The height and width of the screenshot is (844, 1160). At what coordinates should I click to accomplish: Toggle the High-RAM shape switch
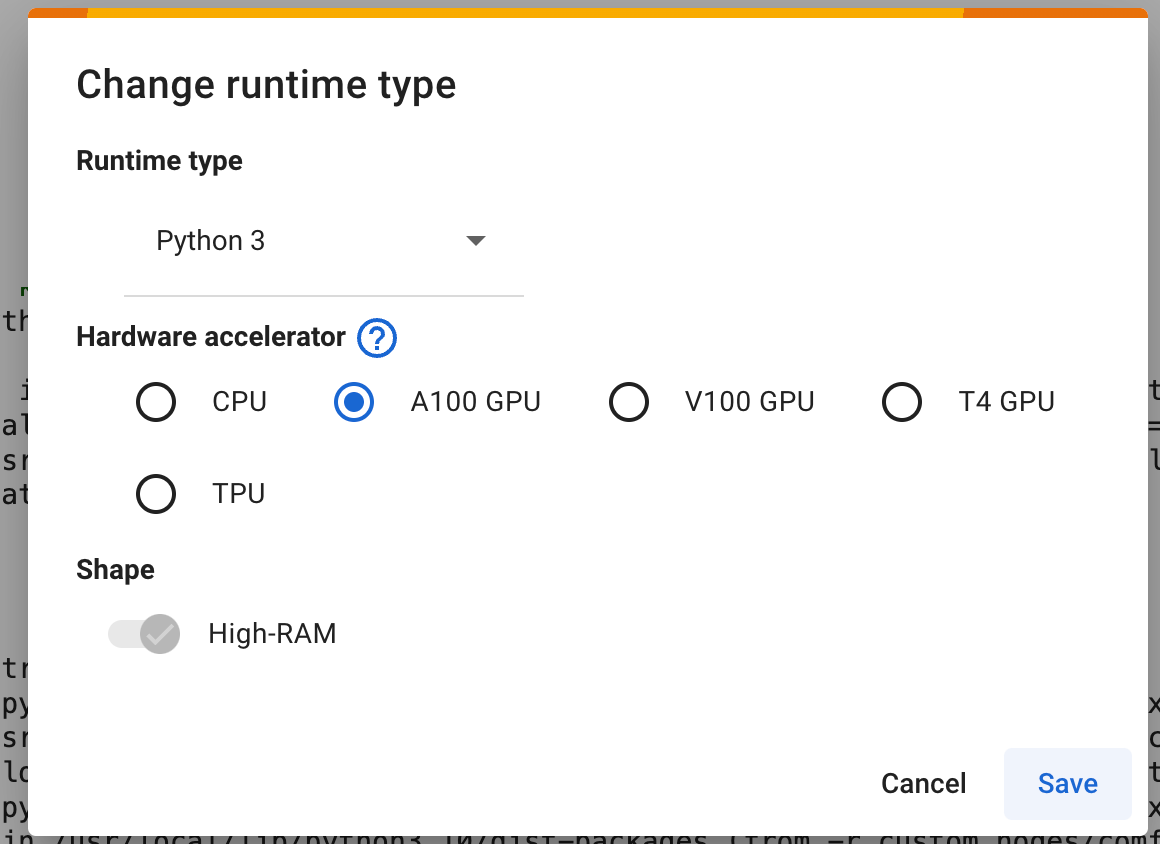pyautogui.click(x=143, y=633)
